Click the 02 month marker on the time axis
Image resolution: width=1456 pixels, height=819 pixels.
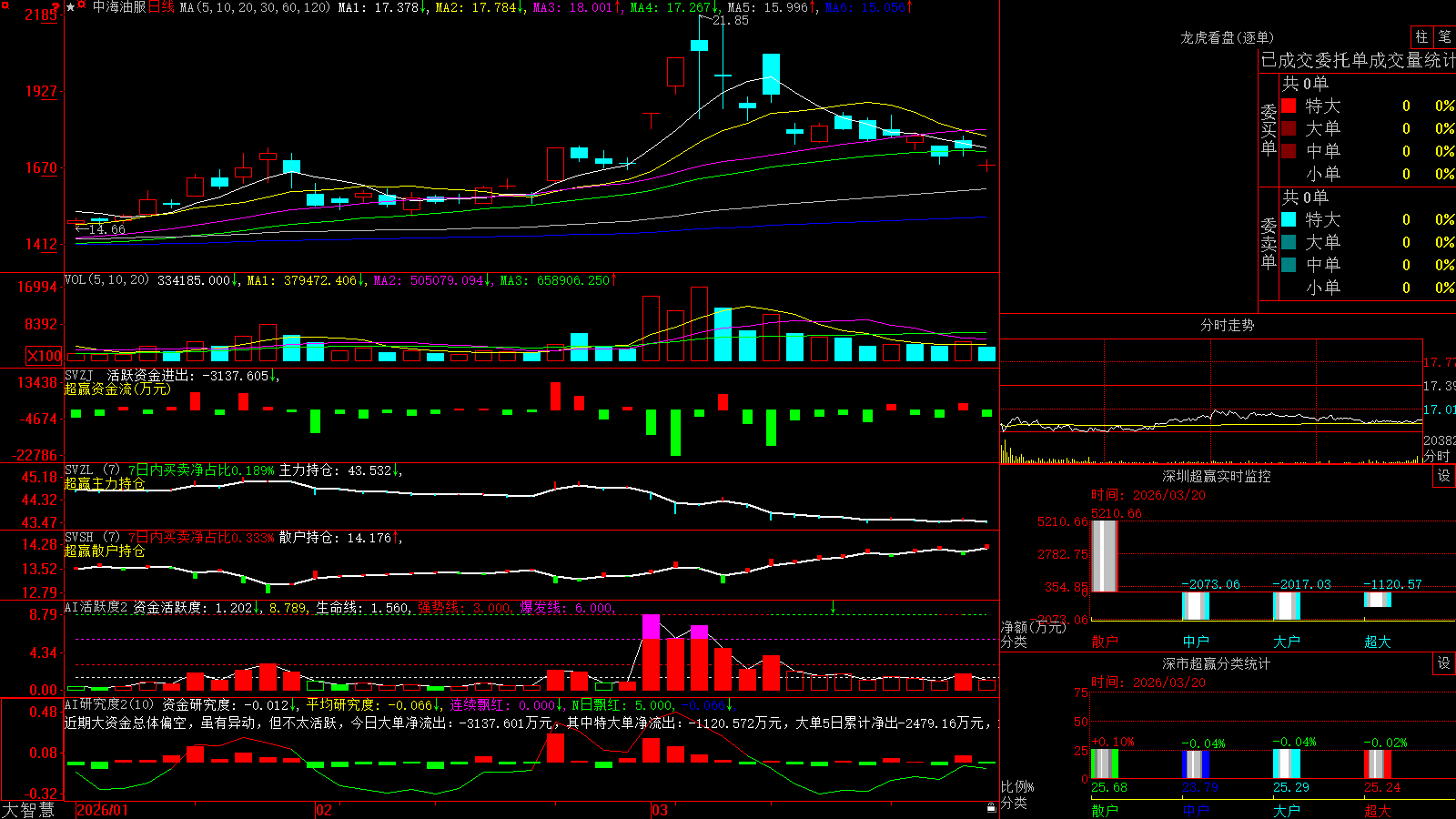point(323,810)
